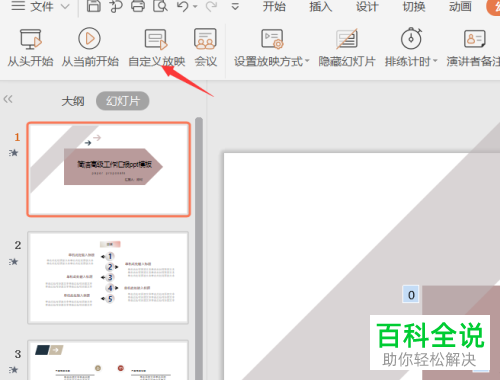The height and width of the screenshot is (380, 500).
Task: Open the Print Preview icon
Action: coord(160,6)
